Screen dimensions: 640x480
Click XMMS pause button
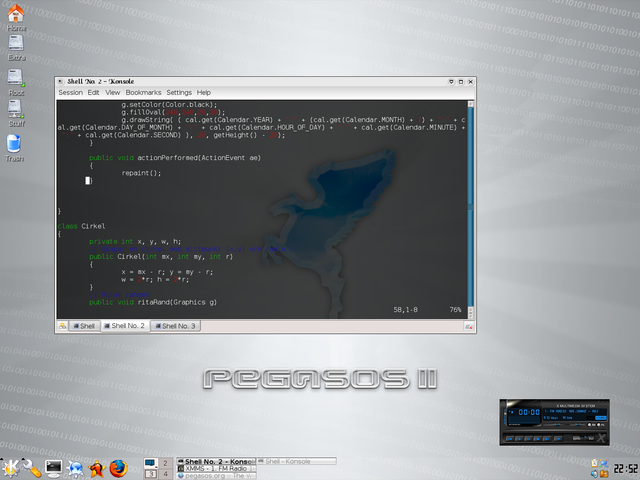[529, 439]
